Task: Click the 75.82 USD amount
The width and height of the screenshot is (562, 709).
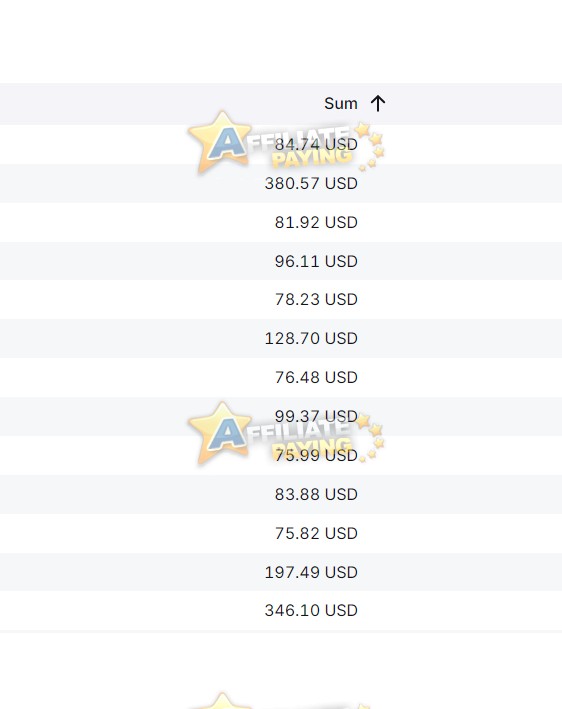Action: click(316, 533)
